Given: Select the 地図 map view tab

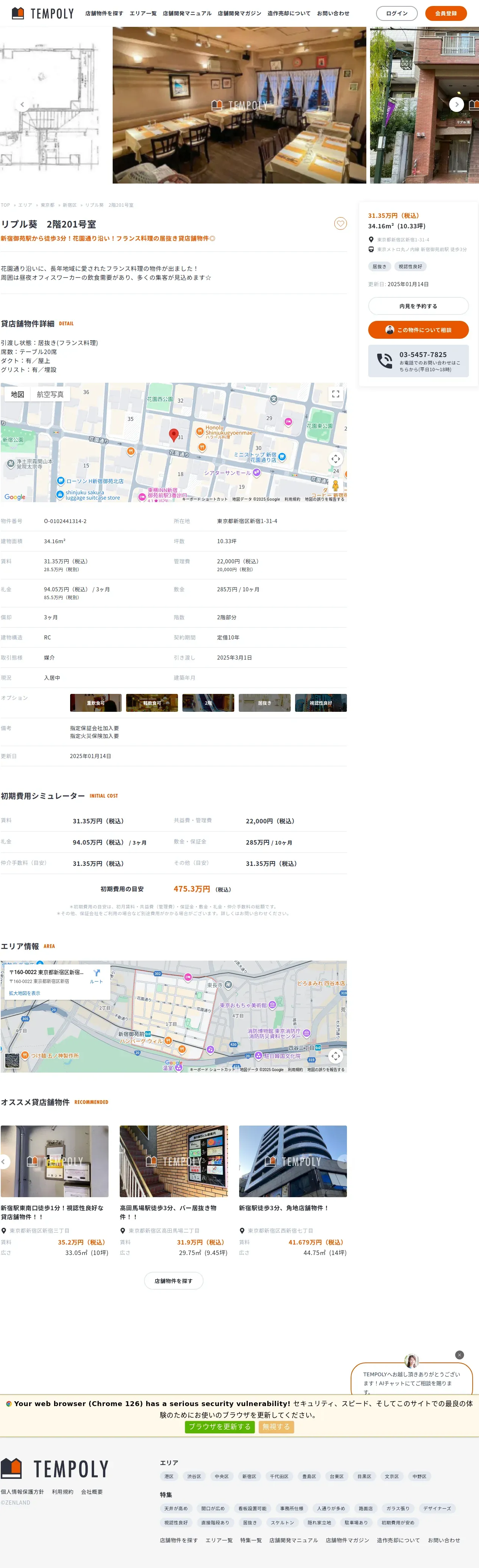Looking at the screenshot, I should click(18, 394).
